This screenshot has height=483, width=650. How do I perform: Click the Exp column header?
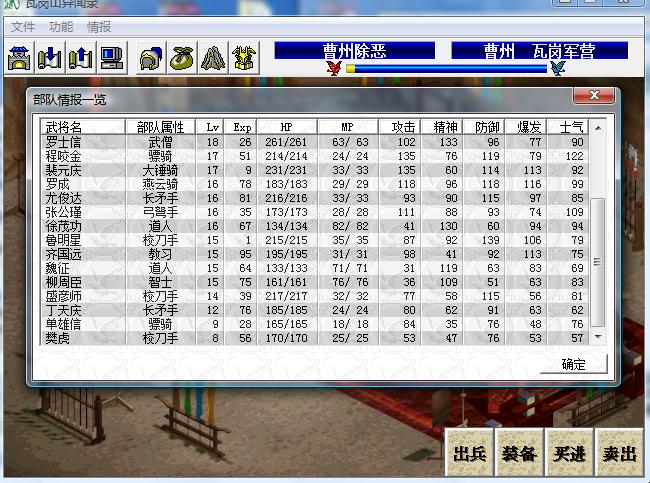[240, 127]
